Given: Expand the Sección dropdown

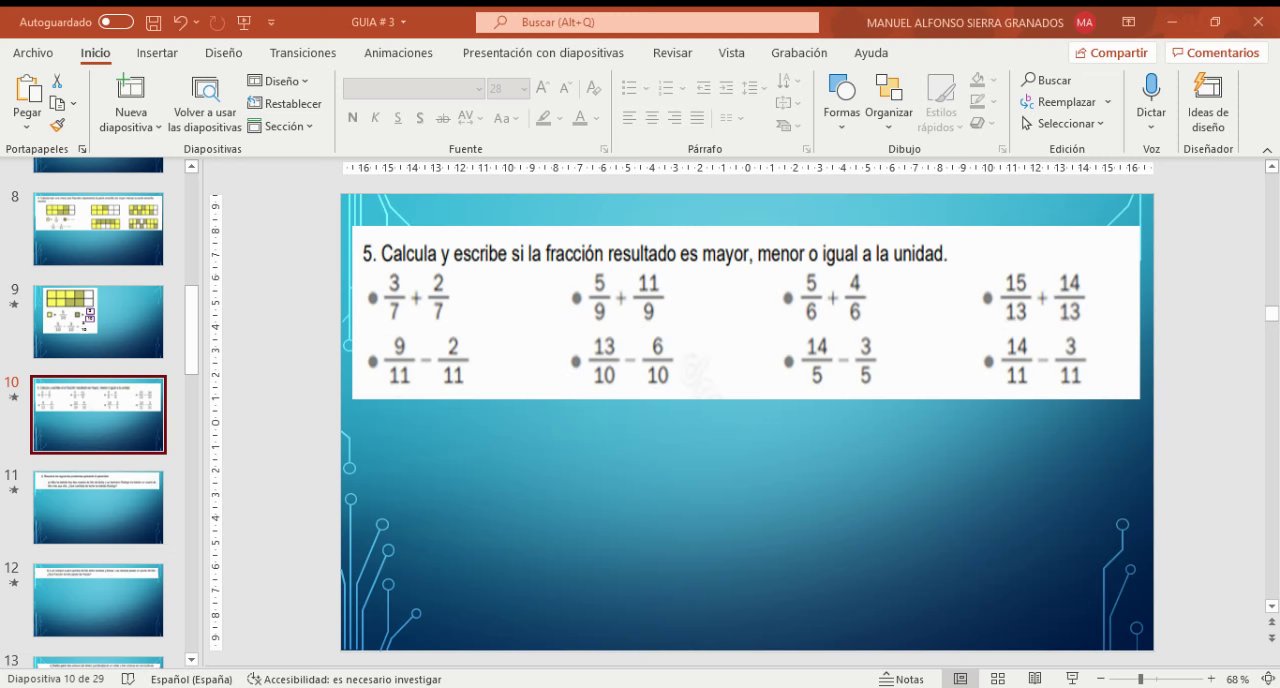Looking at the screenshot, I should coord(281,126).
